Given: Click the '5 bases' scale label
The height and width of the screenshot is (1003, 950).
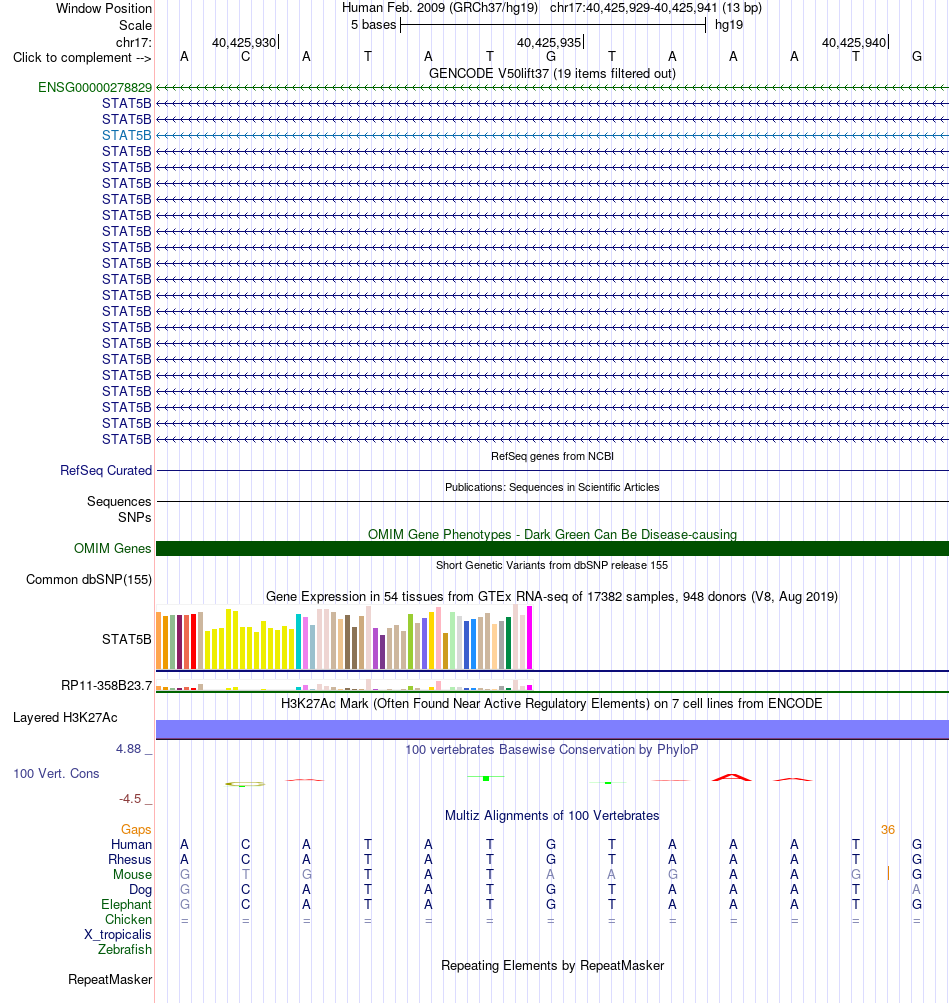Looking at the screenshot, I should click(374, 25).
